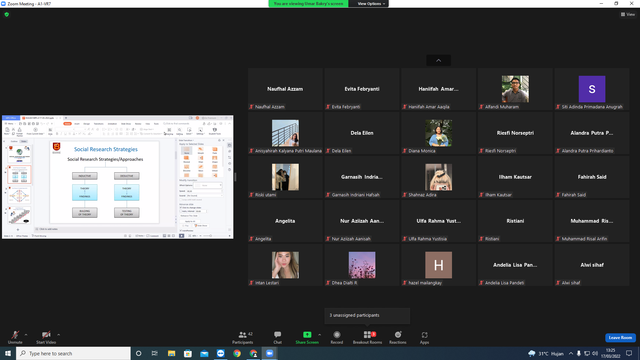This screenshot has height=360, width=640.
Task: Open Task View on the taskbar
Action: point(155,353)
